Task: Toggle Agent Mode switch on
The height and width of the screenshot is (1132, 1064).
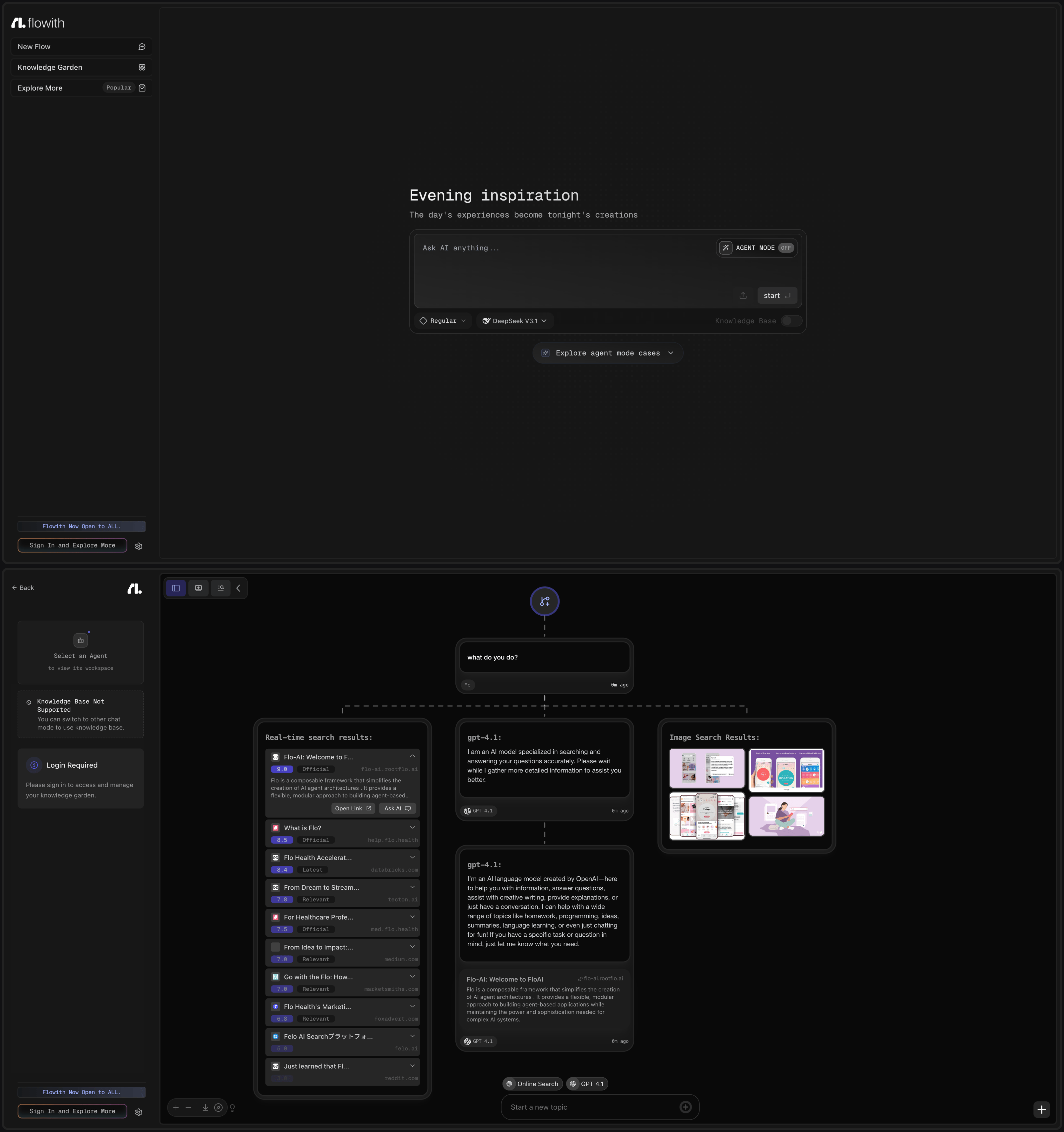Action: [786, 248]
